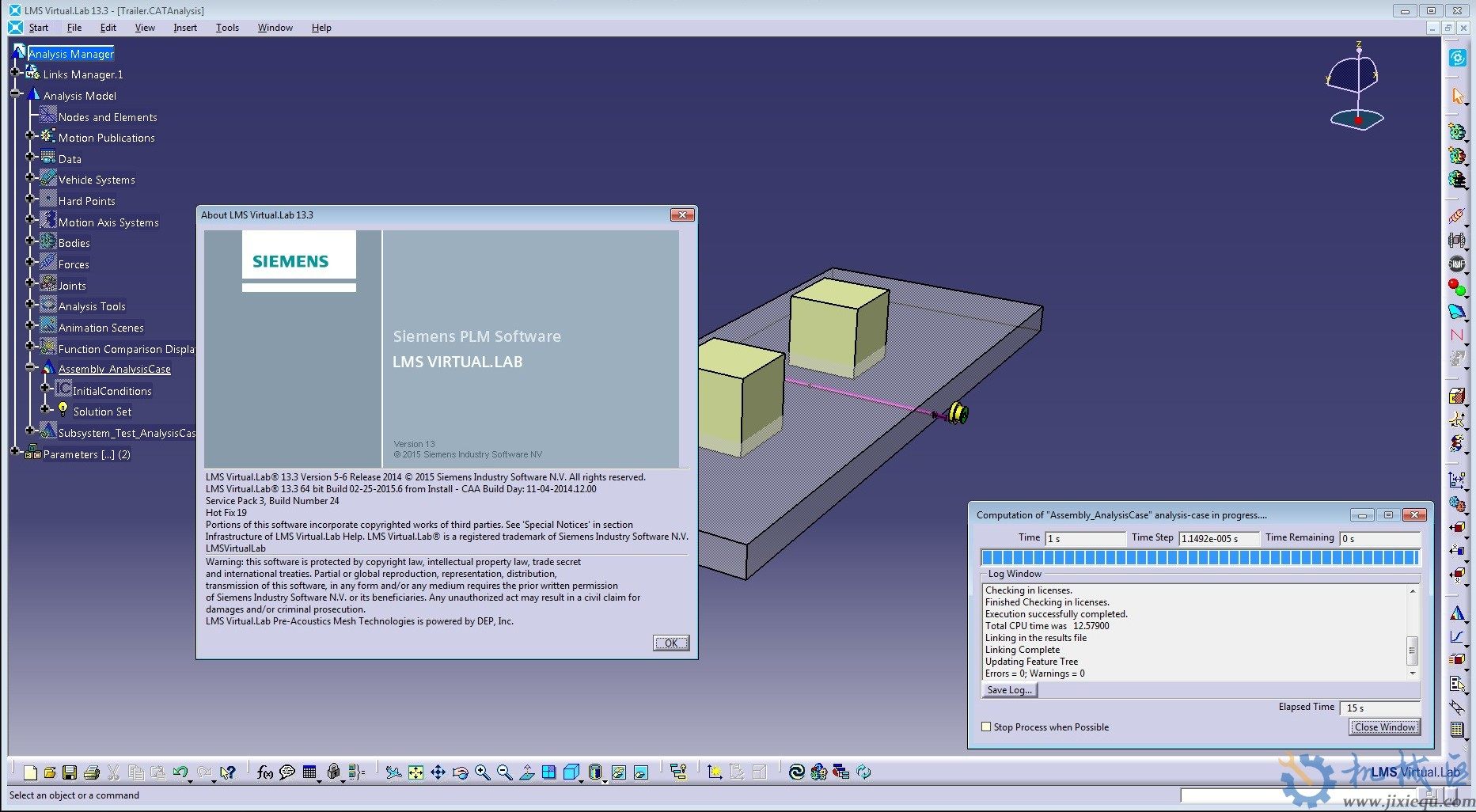Activate the Pan view tool
Viewport: 1476px width, 812px height.
point(438,771)
